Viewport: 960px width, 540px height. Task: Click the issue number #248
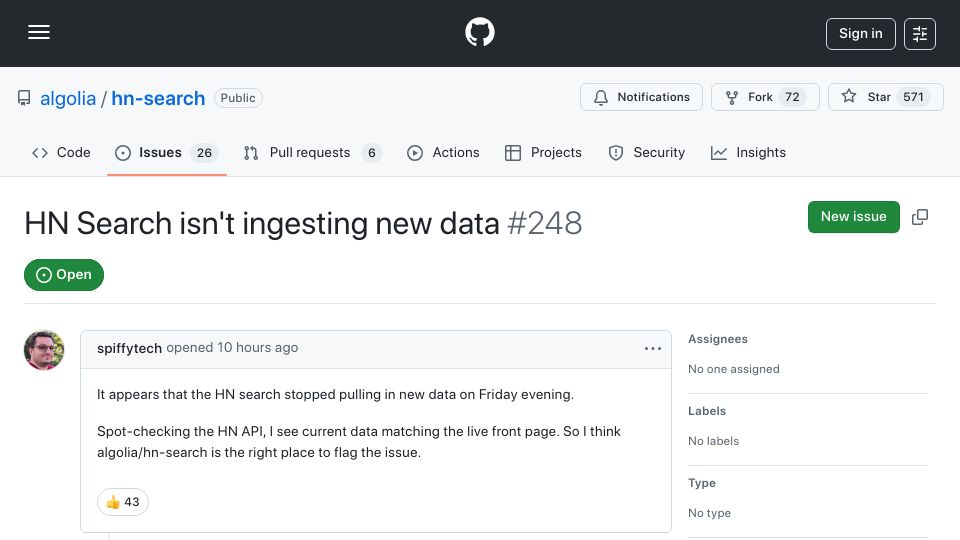(544, 223)
